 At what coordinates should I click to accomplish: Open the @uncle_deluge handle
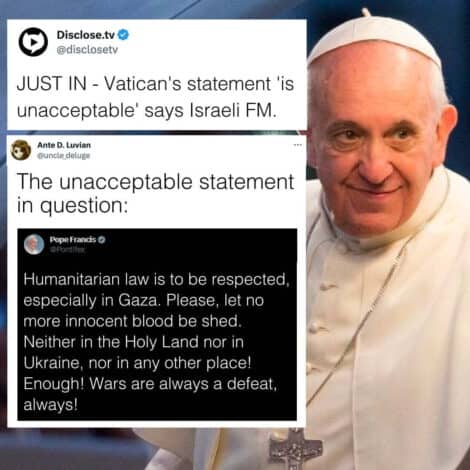click(x=64, y=155)
